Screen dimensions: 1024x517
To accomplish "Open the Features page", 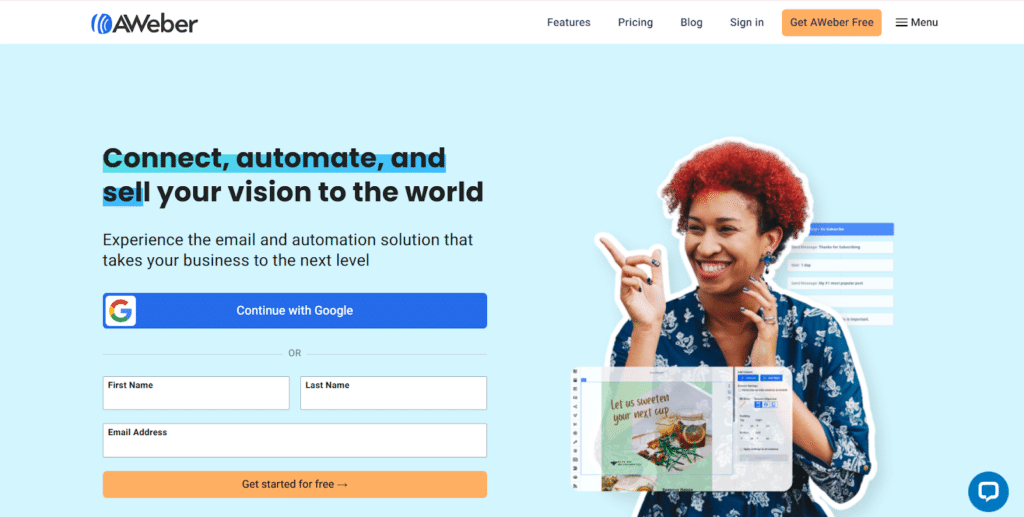I will (x=569, y=22).
